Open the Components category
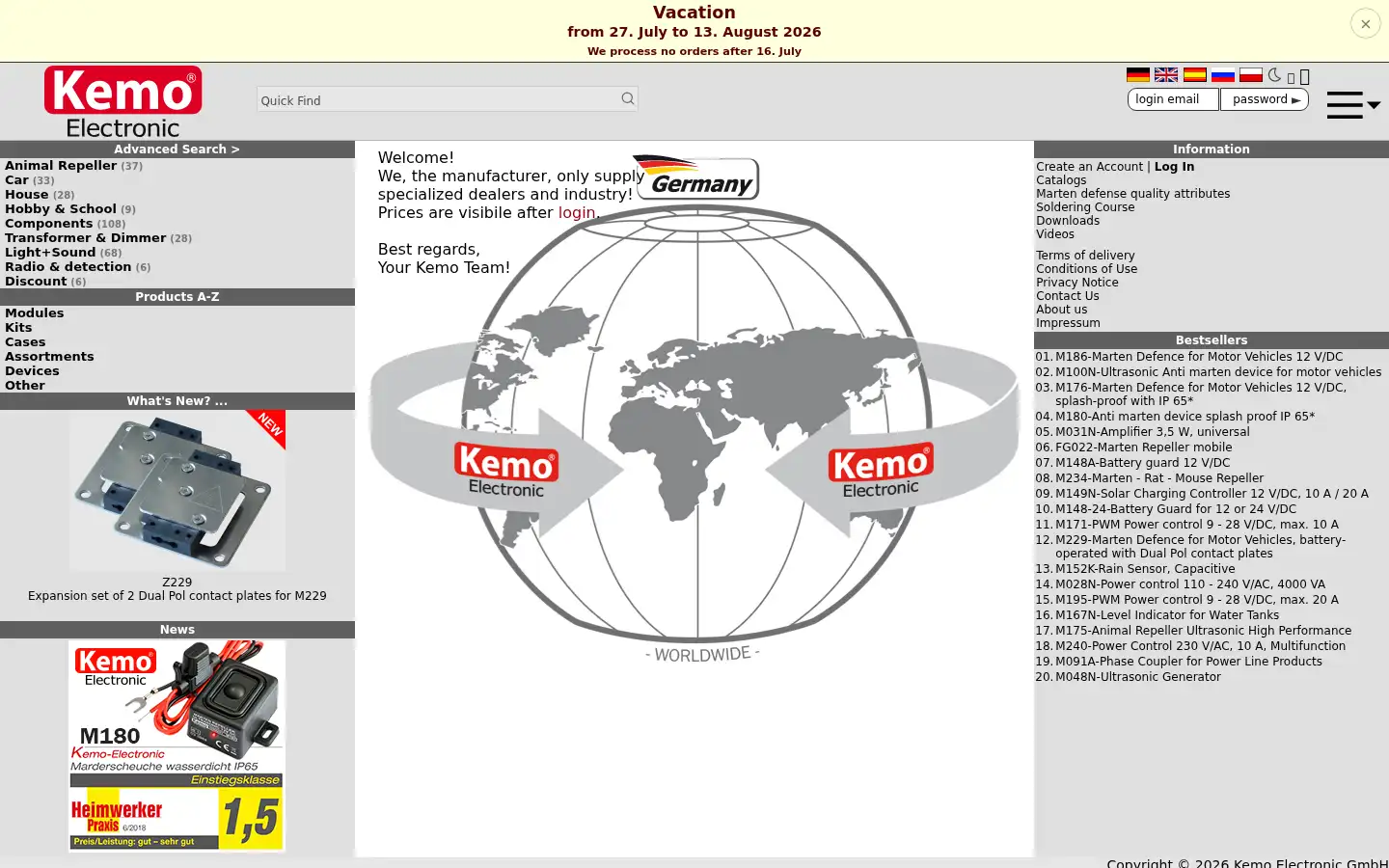This screenshot has width=1389, height=868. [x=49, y=224]
